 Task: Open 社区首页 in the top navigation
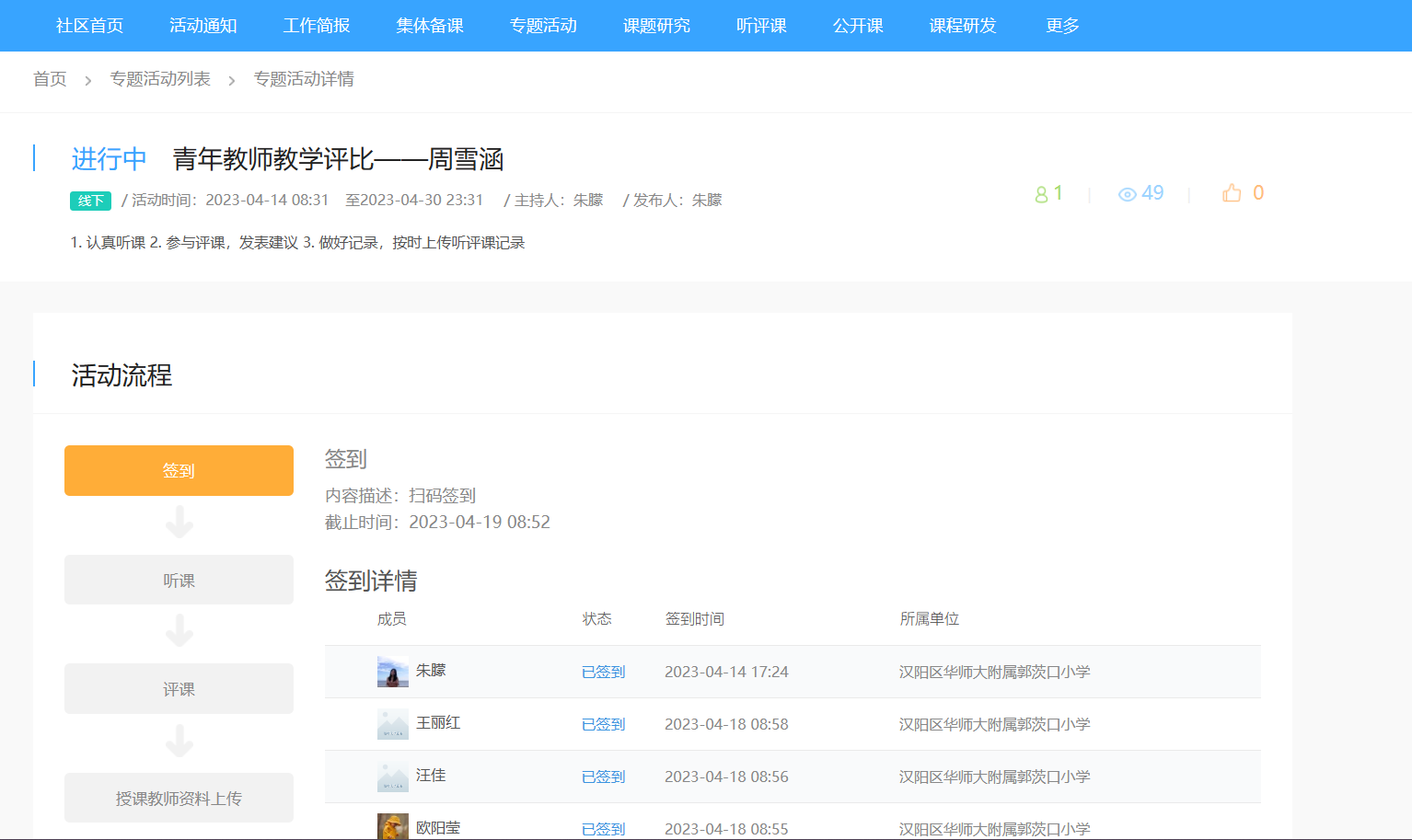tap(89, 26)
